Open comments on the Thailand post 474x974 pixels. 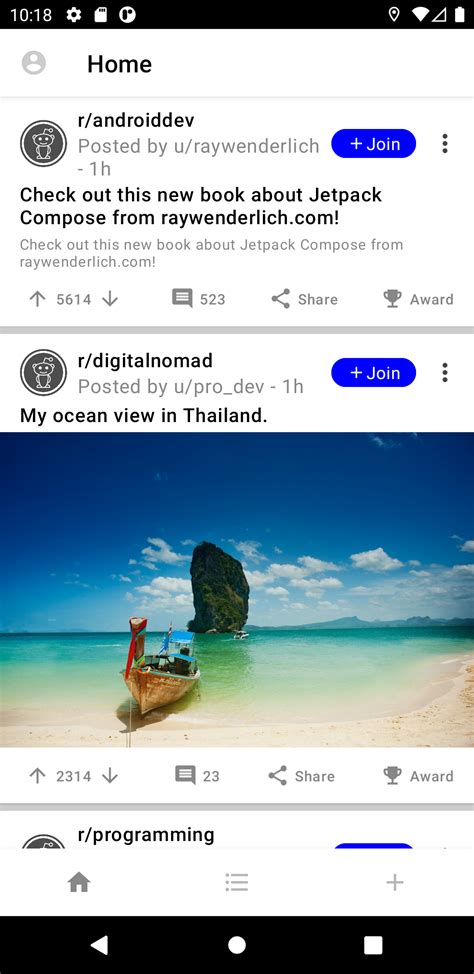198,776
